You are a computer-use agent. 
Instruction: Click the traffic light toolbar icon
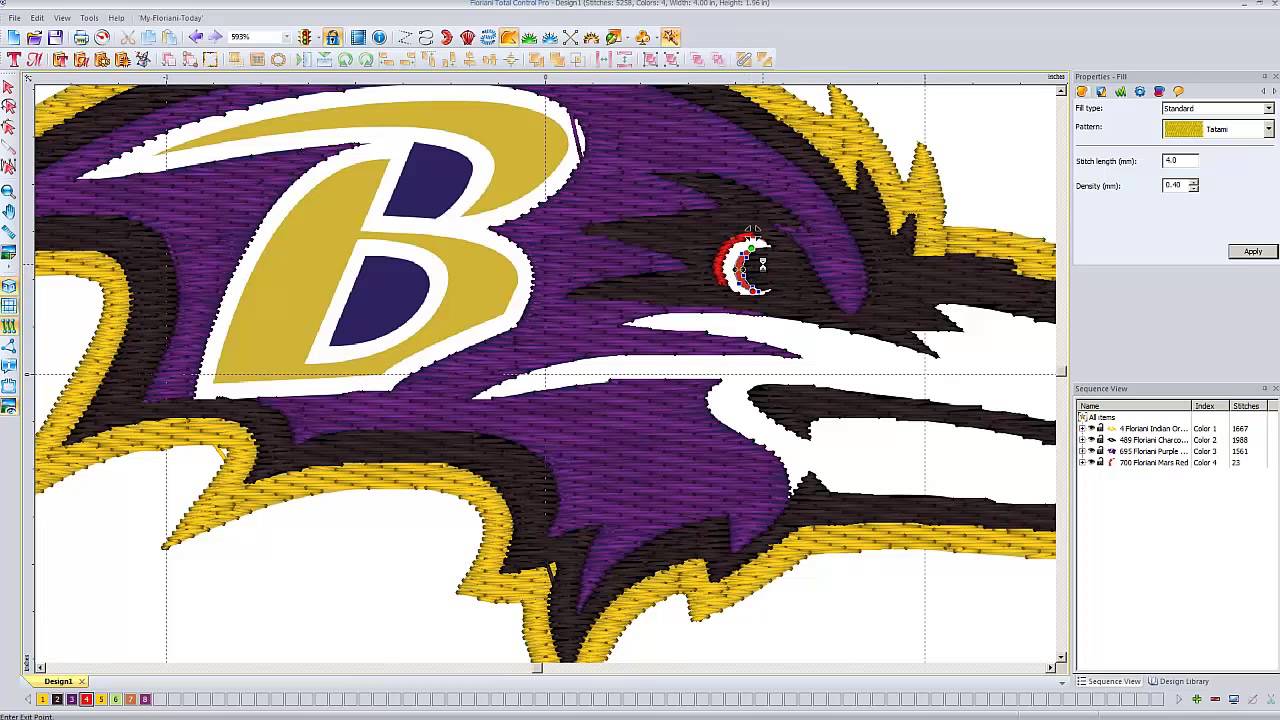click(306, 37)
